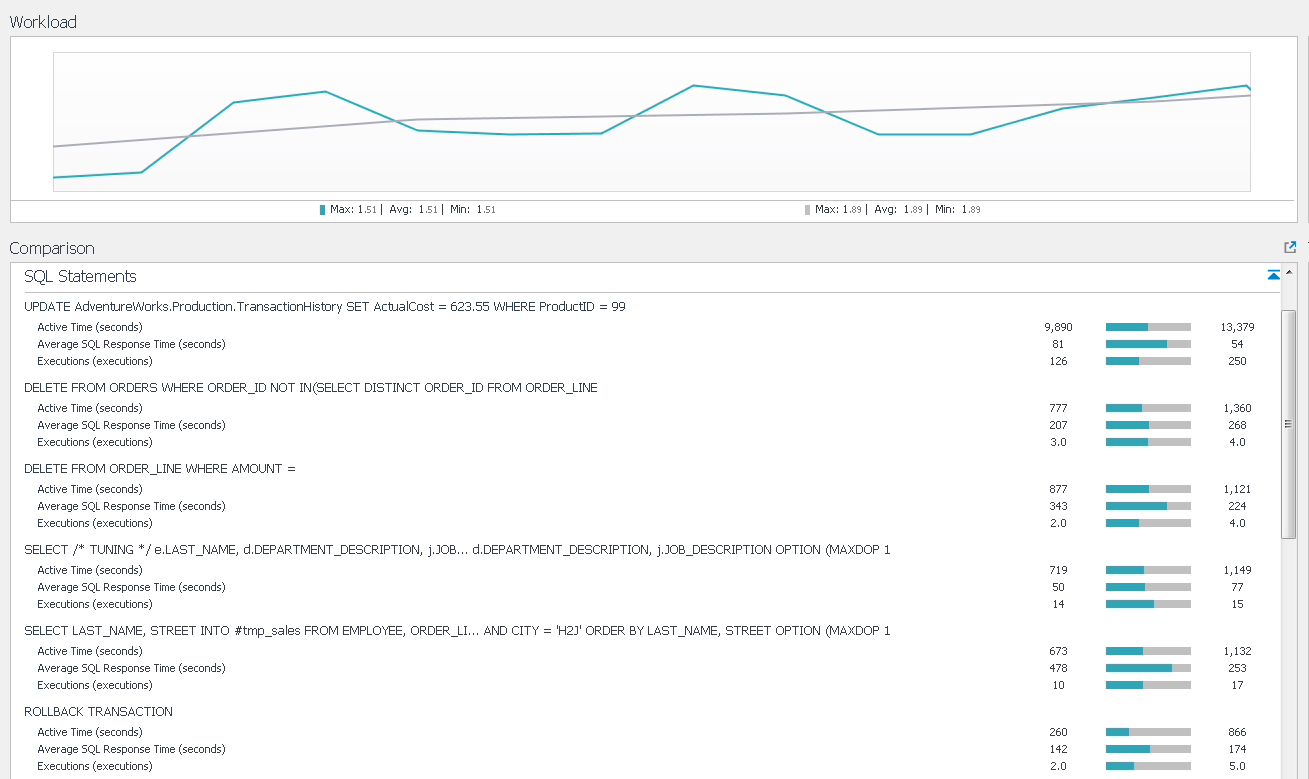1309x779 pixels.
Task: Click the Comparison section title
Action: pyautogui.click(x=52, y=248)
